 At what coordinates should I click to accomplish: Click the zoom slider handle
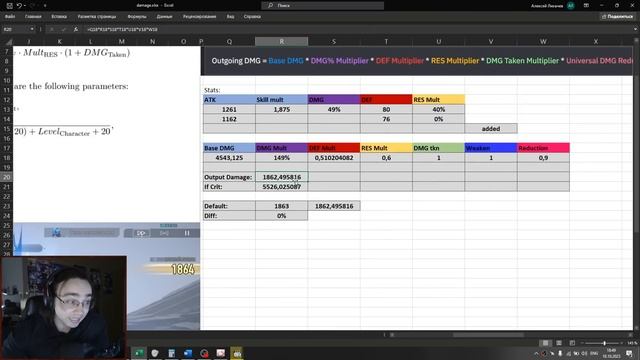[x=604, y=343]
